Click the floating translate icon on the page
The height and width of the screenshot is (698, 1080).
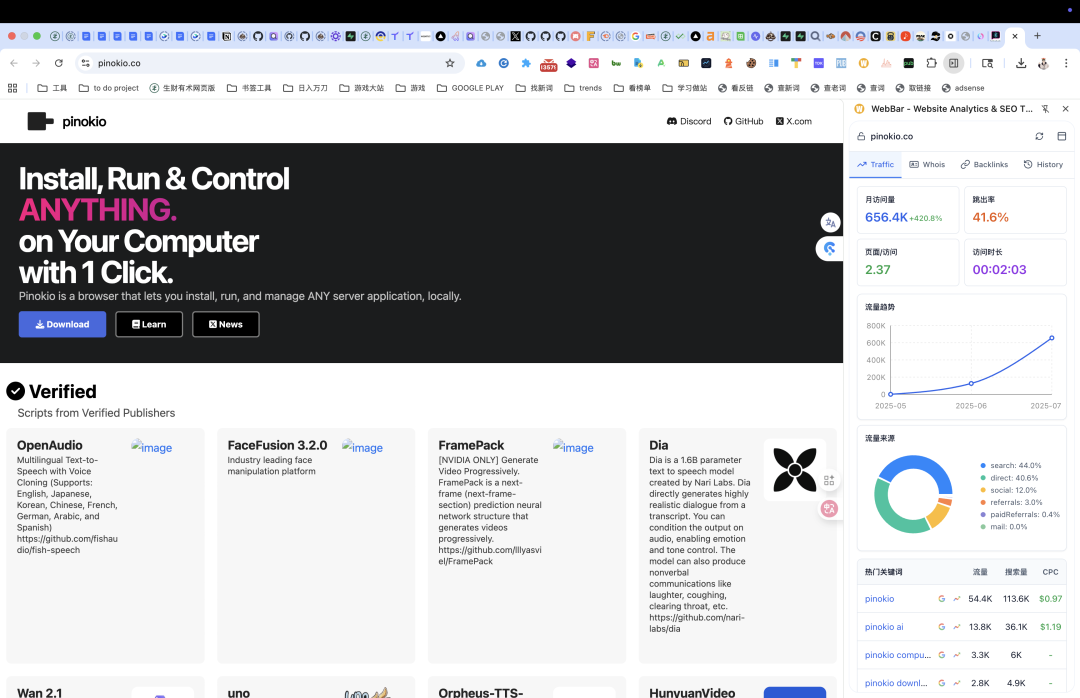point(830,223)
